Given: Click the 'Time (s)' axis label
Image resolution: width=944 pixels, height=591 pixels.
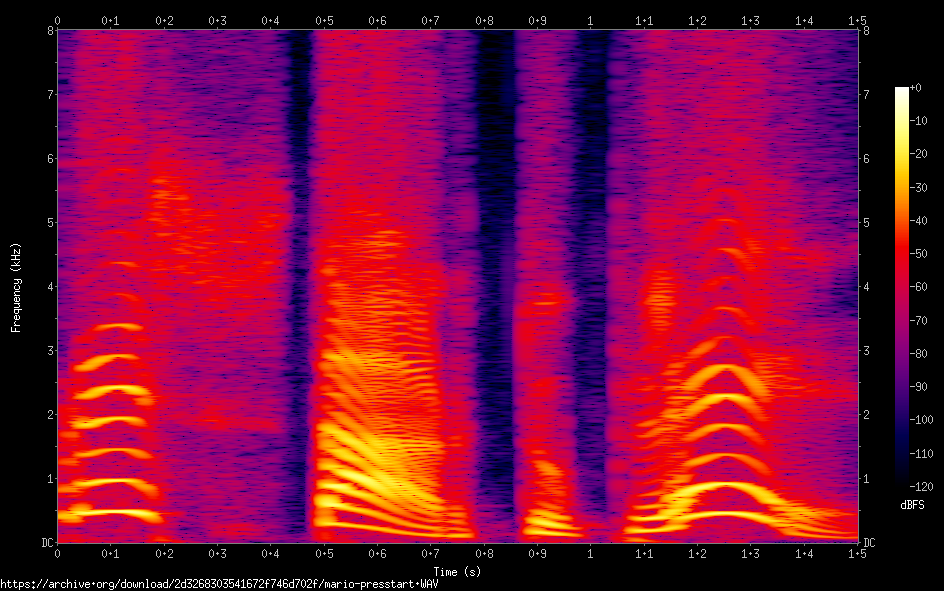Looking at the screenshot, I should click(457, 572).
